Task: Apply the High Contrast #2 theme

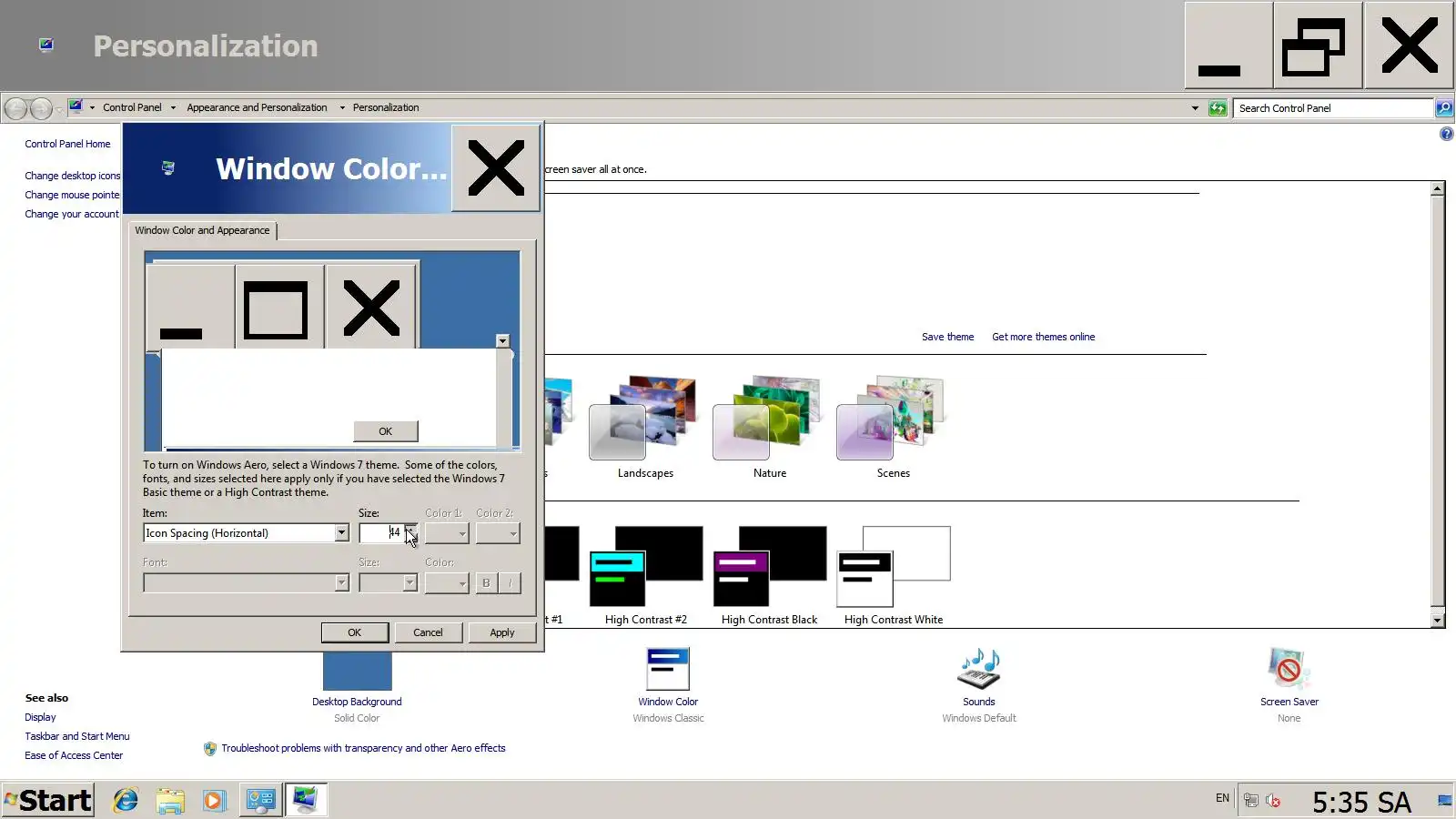Action: click(x=645, y=575)
